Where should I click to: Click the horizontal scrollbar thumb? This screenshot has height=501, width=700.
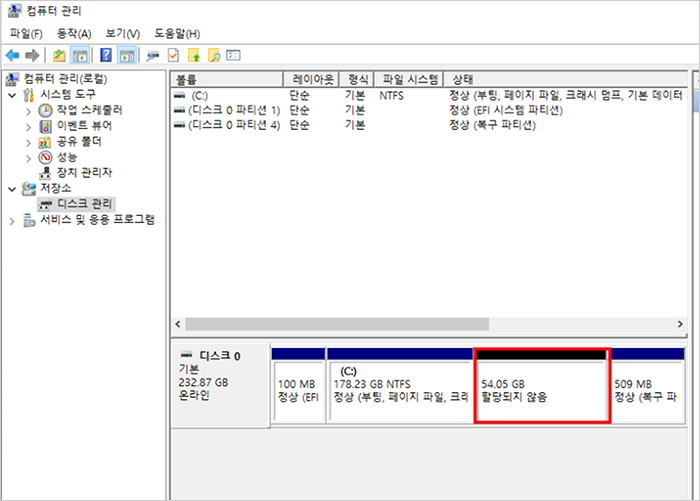coord(337,324)
